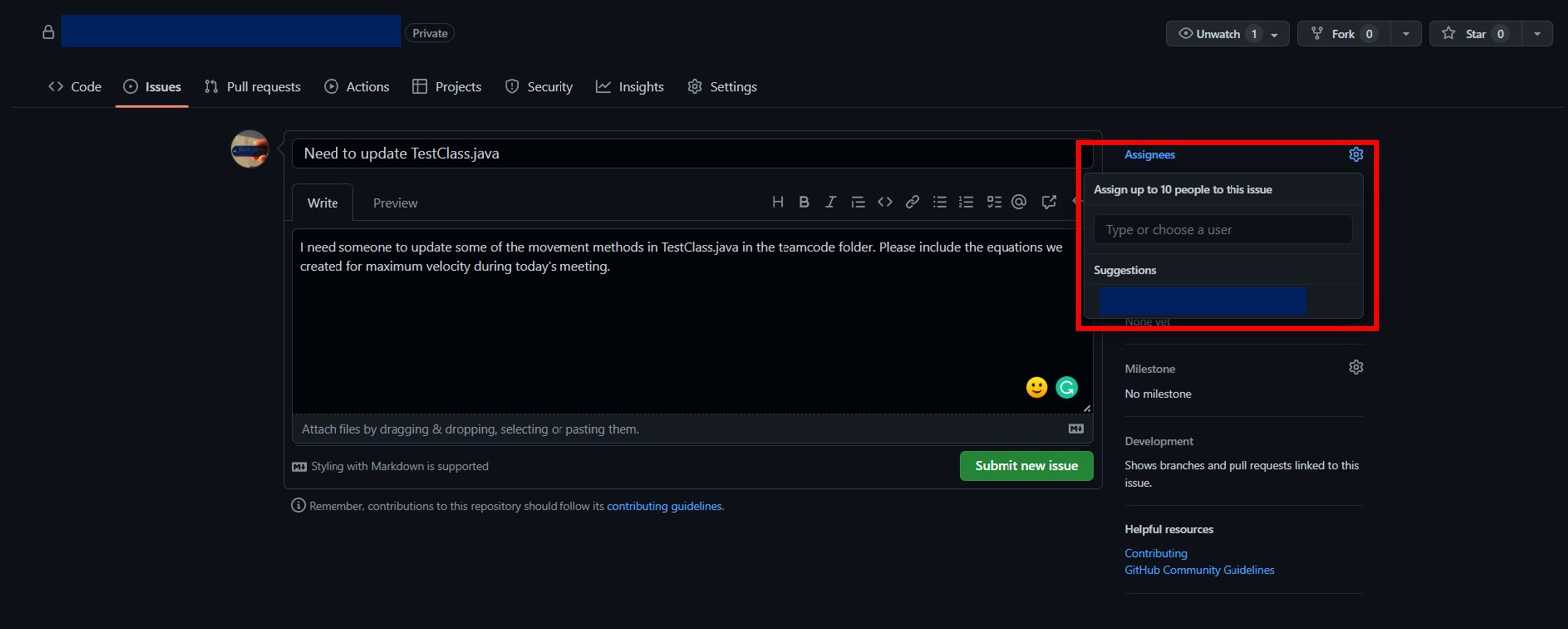This screenshot has height=629, width=1568.
Task: Add a link using the chain icon
Action: (912, 202)
